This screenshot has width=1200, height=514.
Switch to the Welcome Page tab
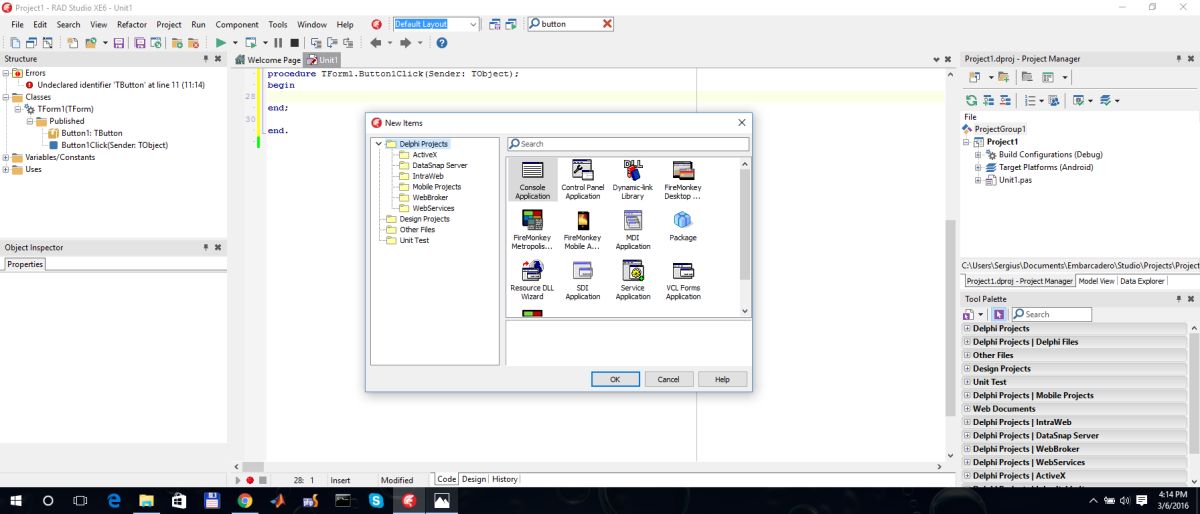[x=267, y=60]
